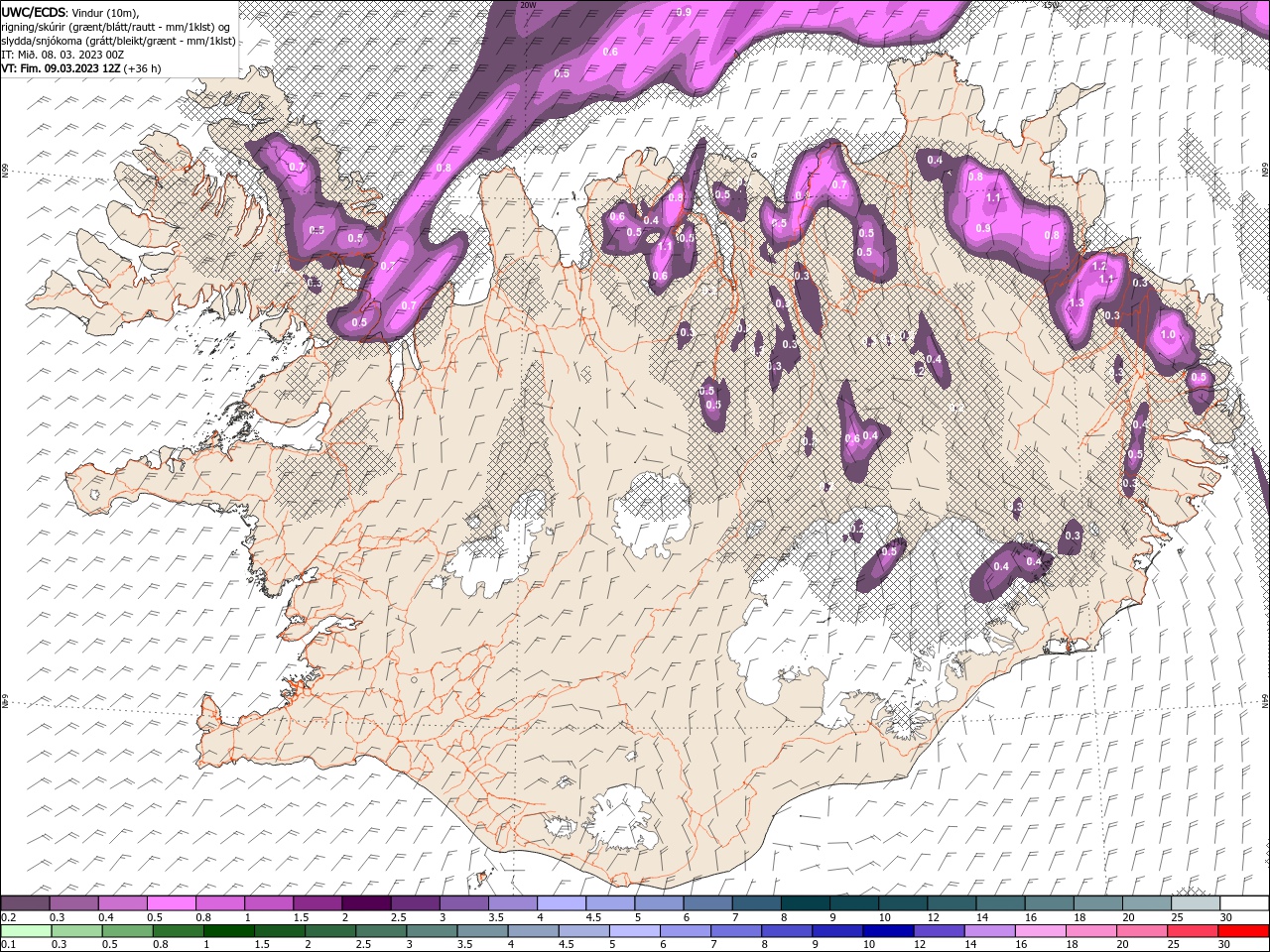1270x952 pixels.
Task: Click the bright pink top-row swatch between 0.5 and 0.8
Action: pyautogui.click(x=172, y=903)
